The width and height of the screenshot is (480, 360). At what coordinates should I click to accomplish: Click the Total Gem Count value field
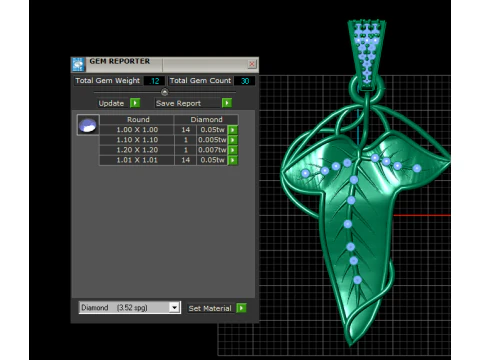tap(245, 81)
